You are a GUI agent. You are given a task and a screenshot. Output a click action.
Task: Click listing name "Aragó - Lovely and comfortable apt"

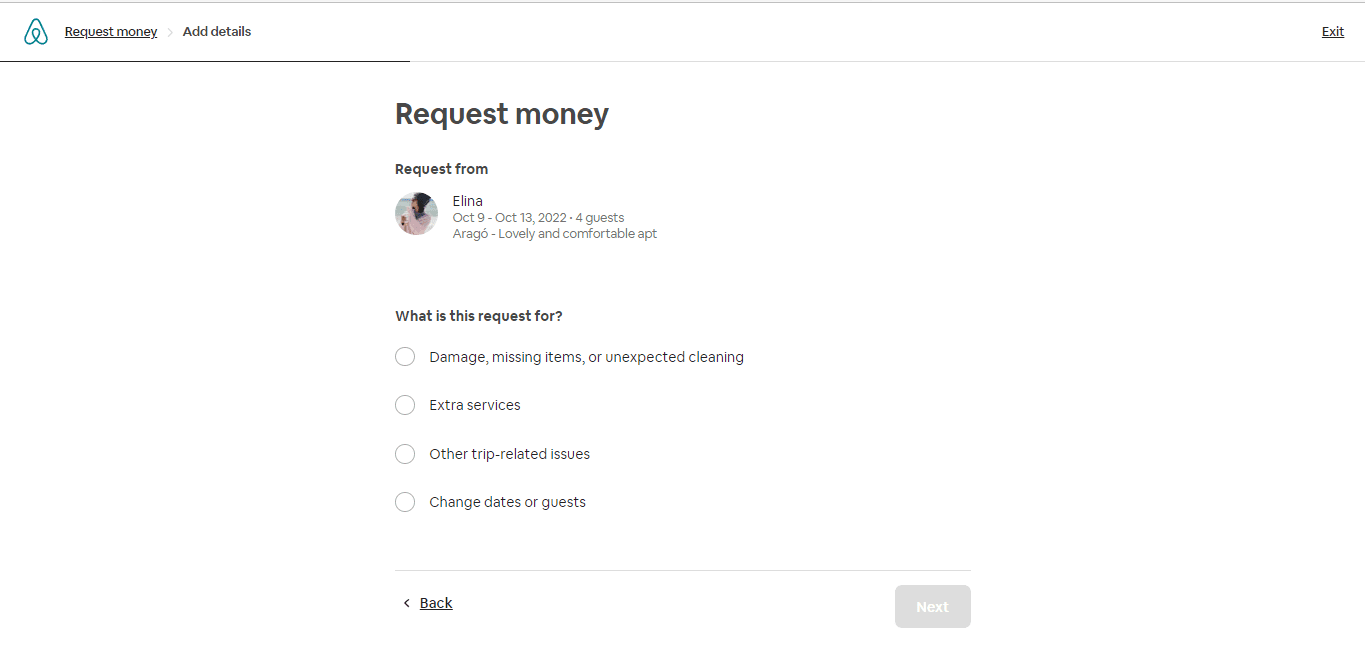coord(555,233)
